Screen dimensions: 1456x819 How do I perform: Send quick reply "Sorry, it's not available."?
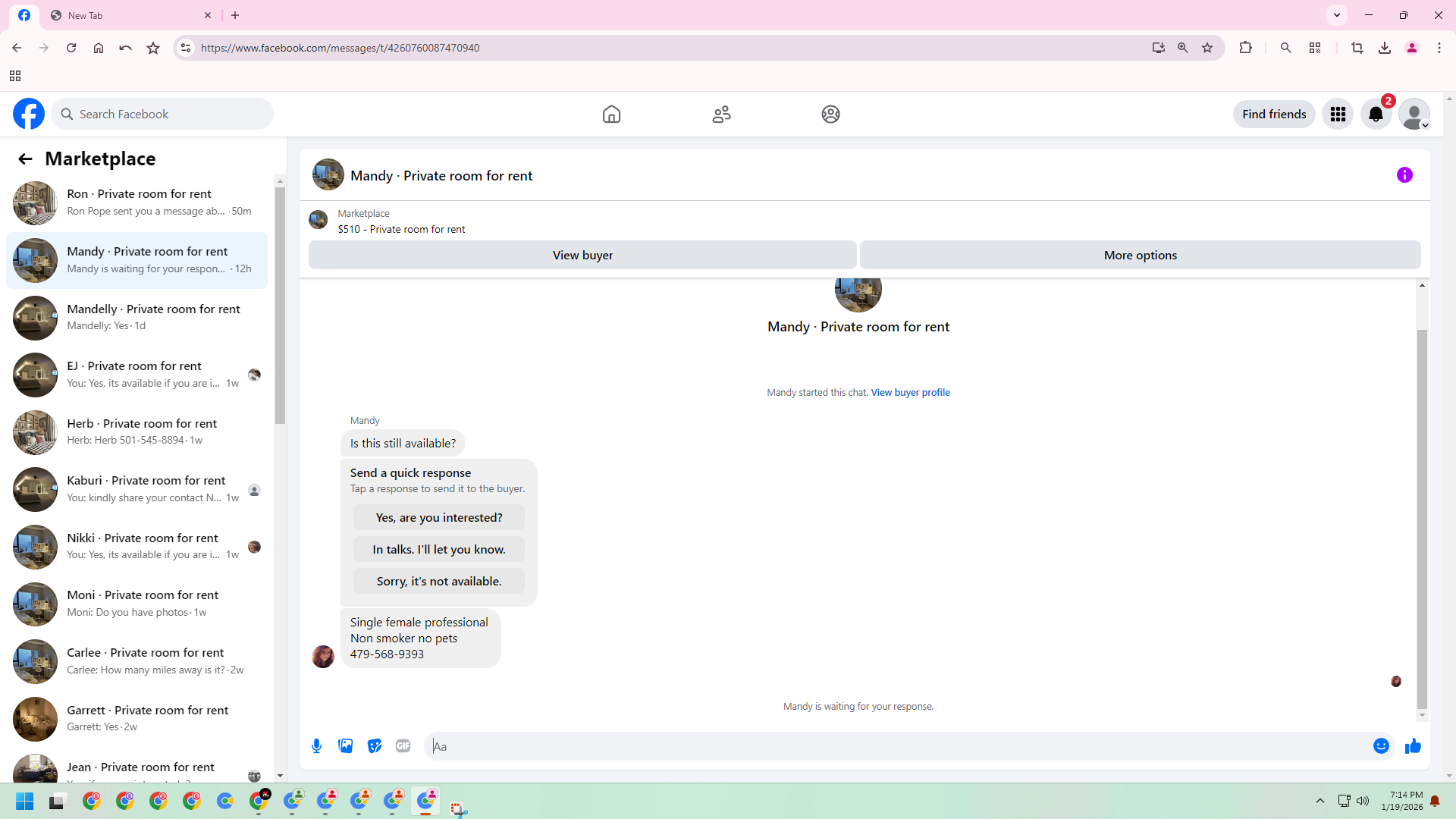click(439, 582)
